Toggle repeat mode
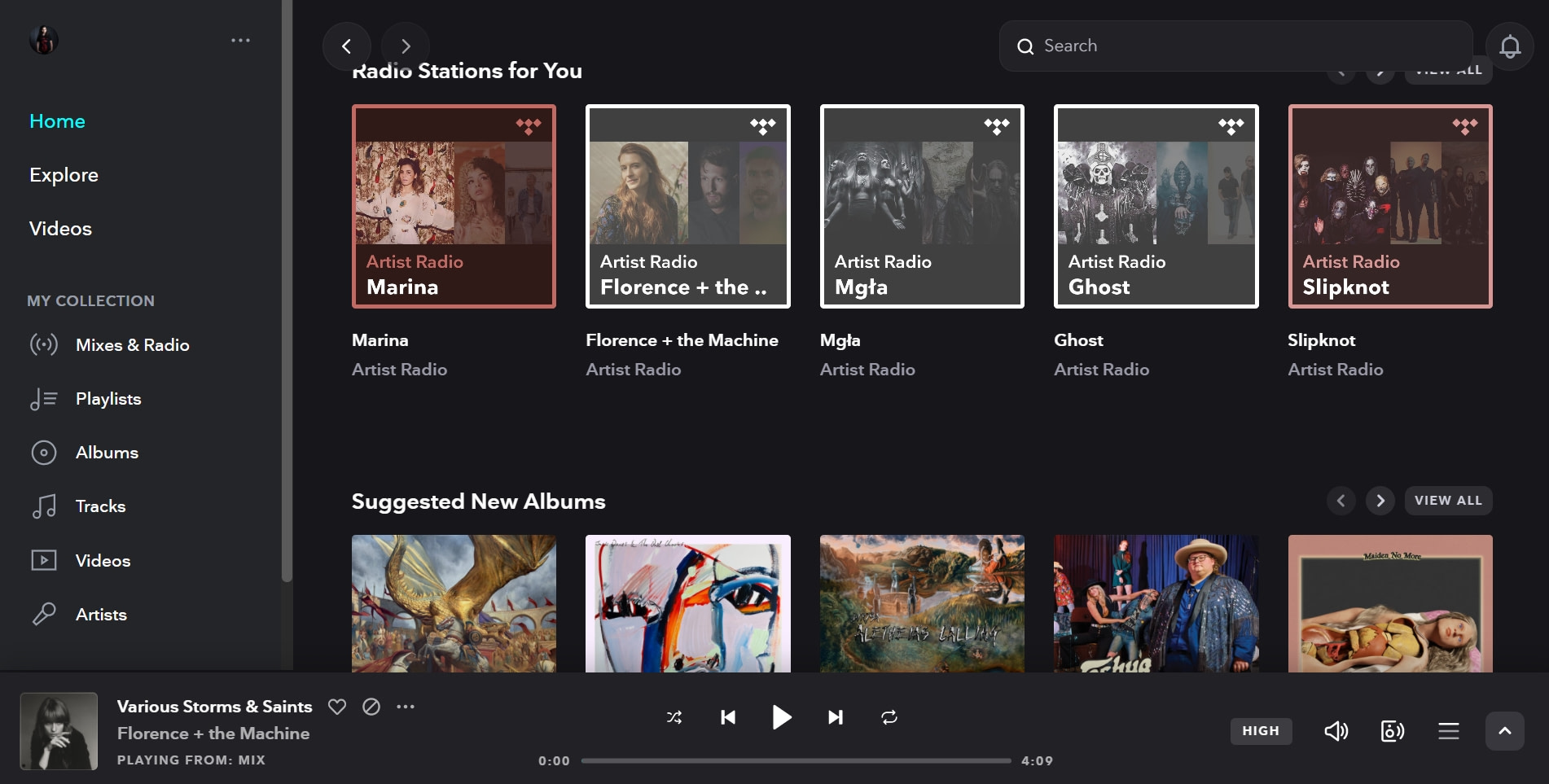 (x=889, y=717)
